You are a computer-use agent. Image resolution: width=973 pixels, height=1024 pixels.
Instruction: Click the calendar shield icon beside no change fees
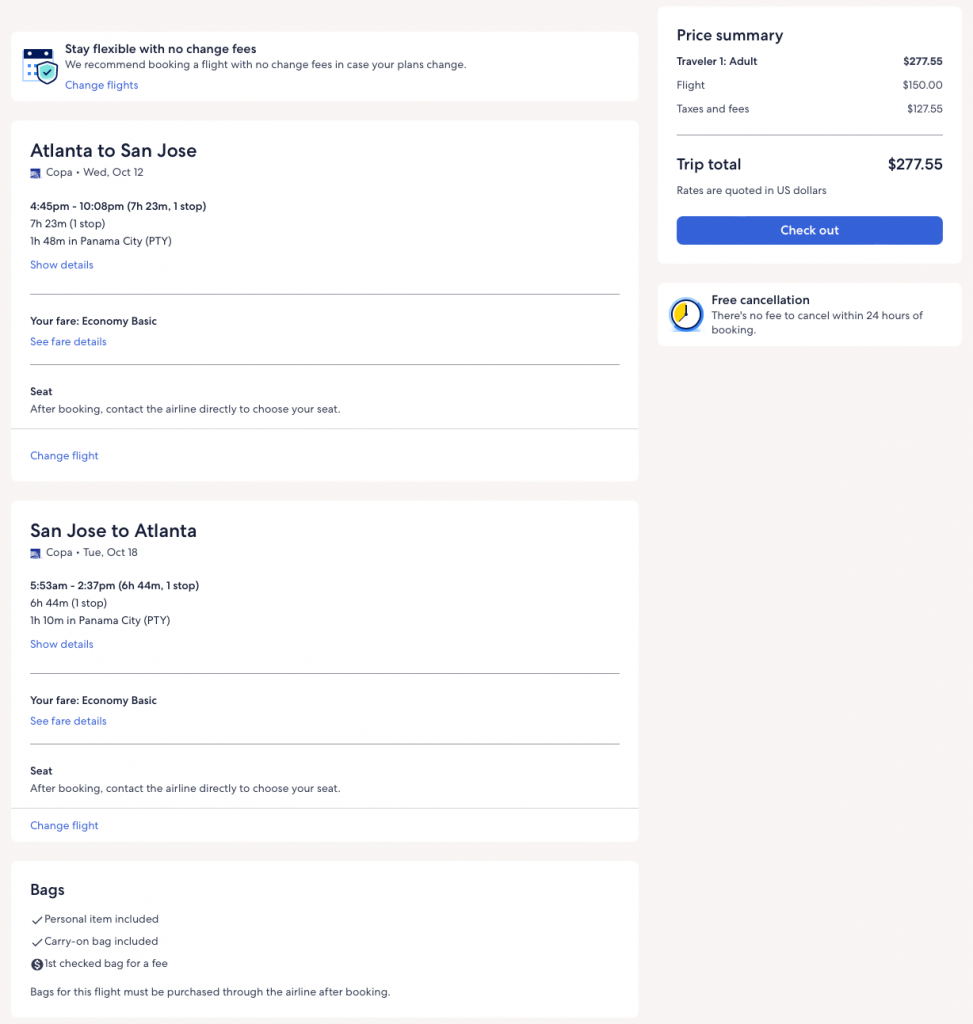pos(40,65)
